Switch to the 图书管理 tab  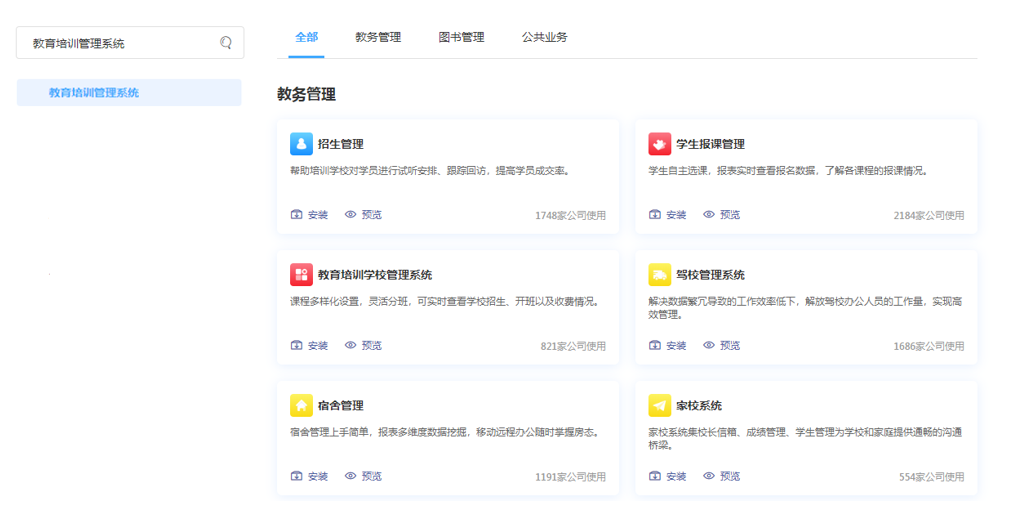tap(461, 37)
